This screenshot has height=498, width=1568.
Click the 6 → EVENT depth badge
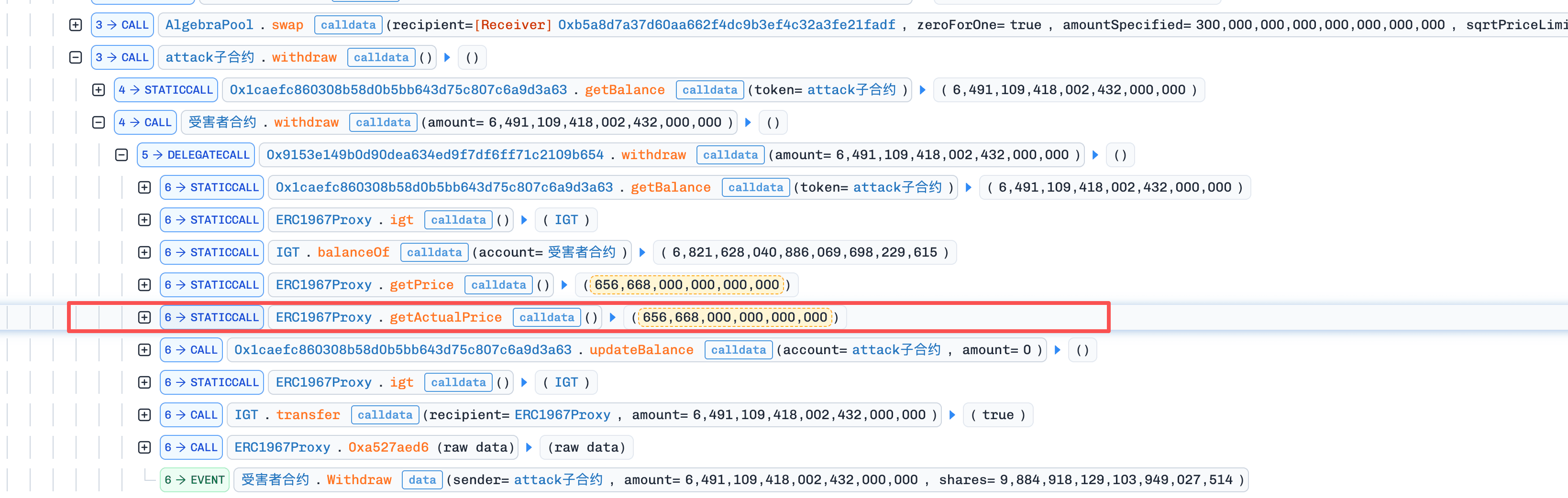click(194, 480)
